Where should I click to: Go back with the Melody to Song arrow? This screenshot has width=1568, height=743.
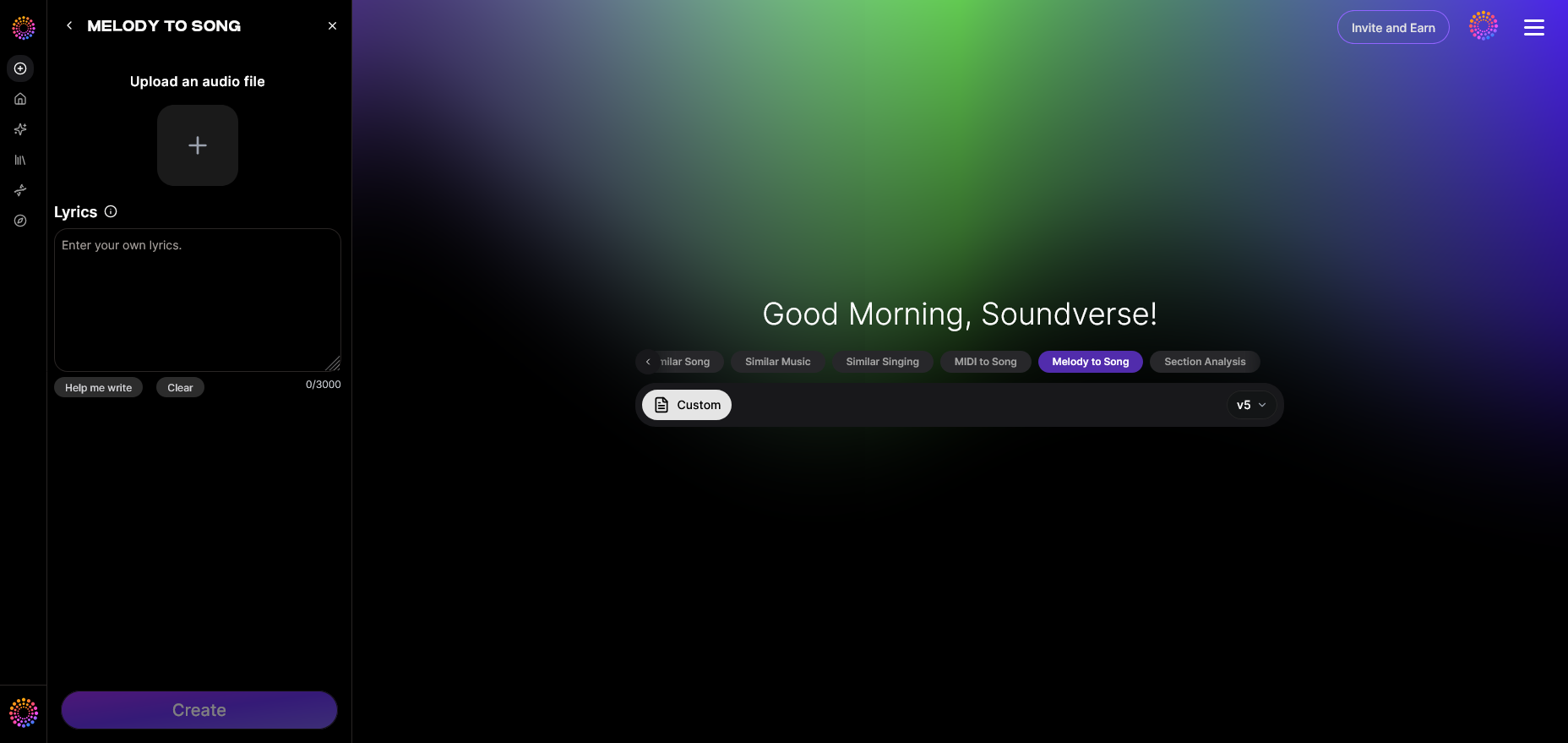point(69,25)
